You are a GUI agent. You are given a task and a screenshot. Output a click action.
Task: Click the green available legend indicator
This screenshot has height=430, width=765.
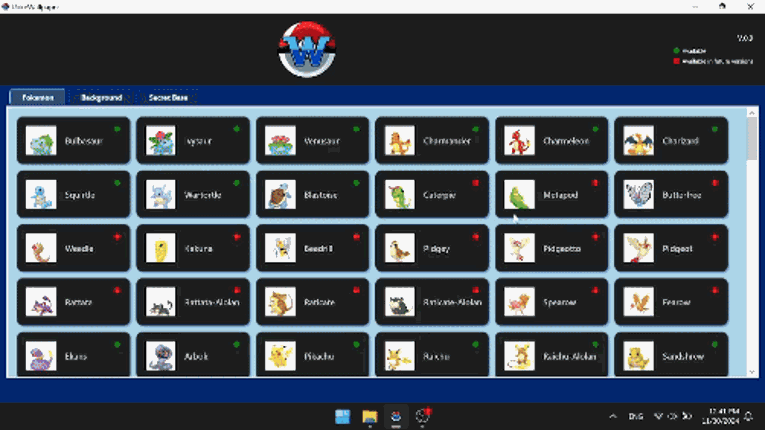point(676,50)
